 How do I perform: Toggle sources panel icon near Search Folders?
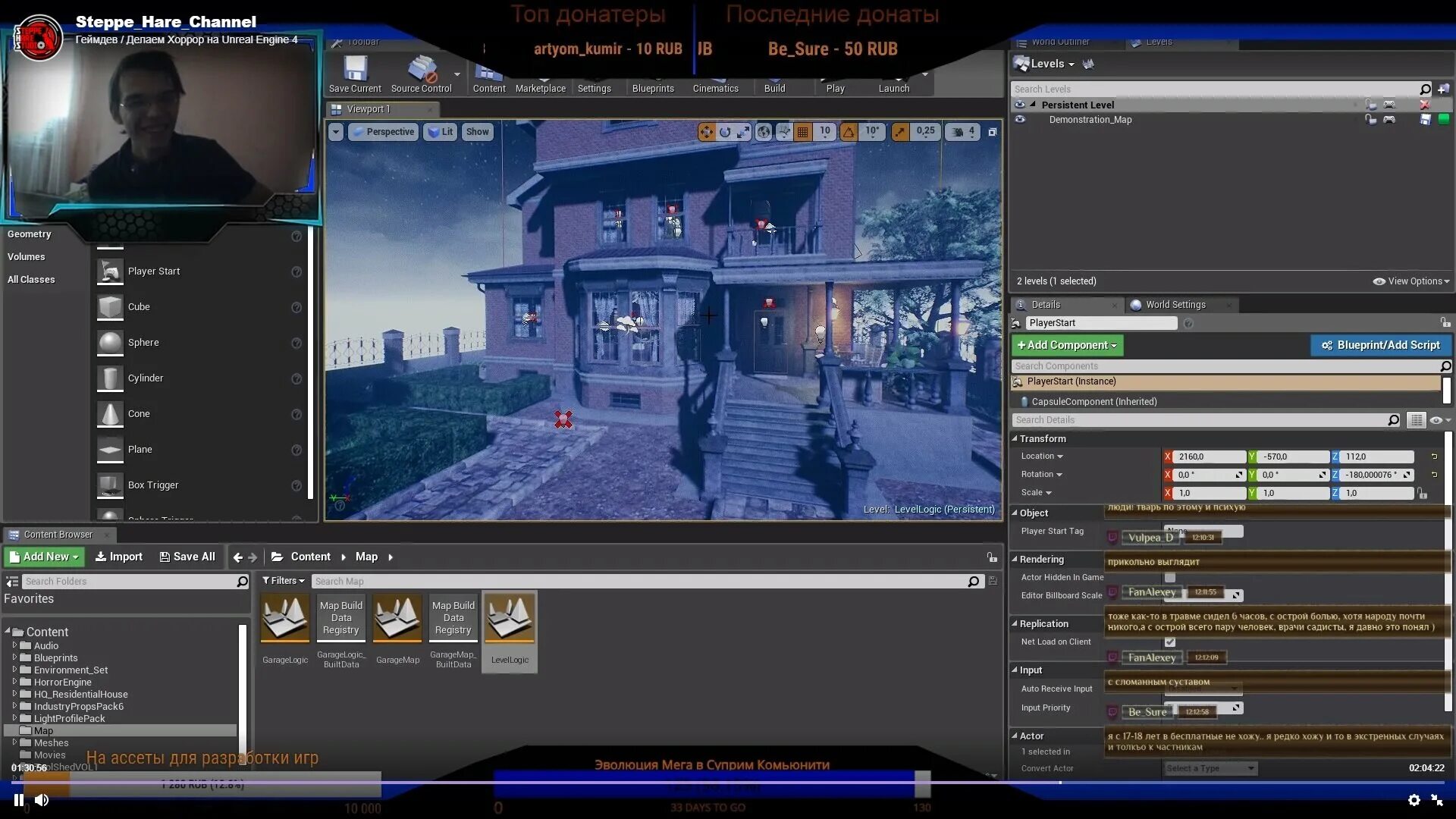12,582
